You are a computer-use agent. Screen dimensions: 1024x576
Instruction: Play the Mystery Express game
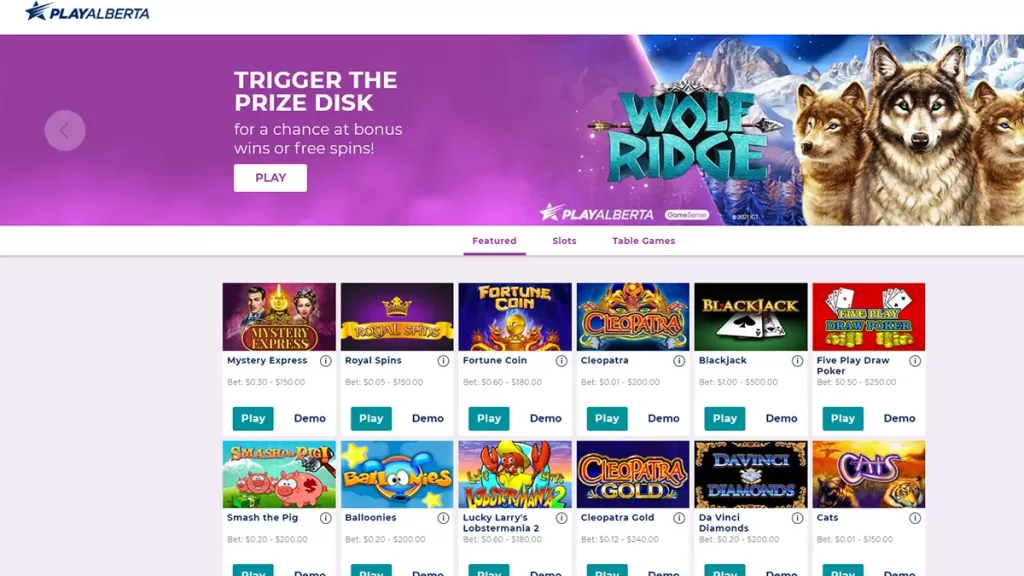pos(253,419)
